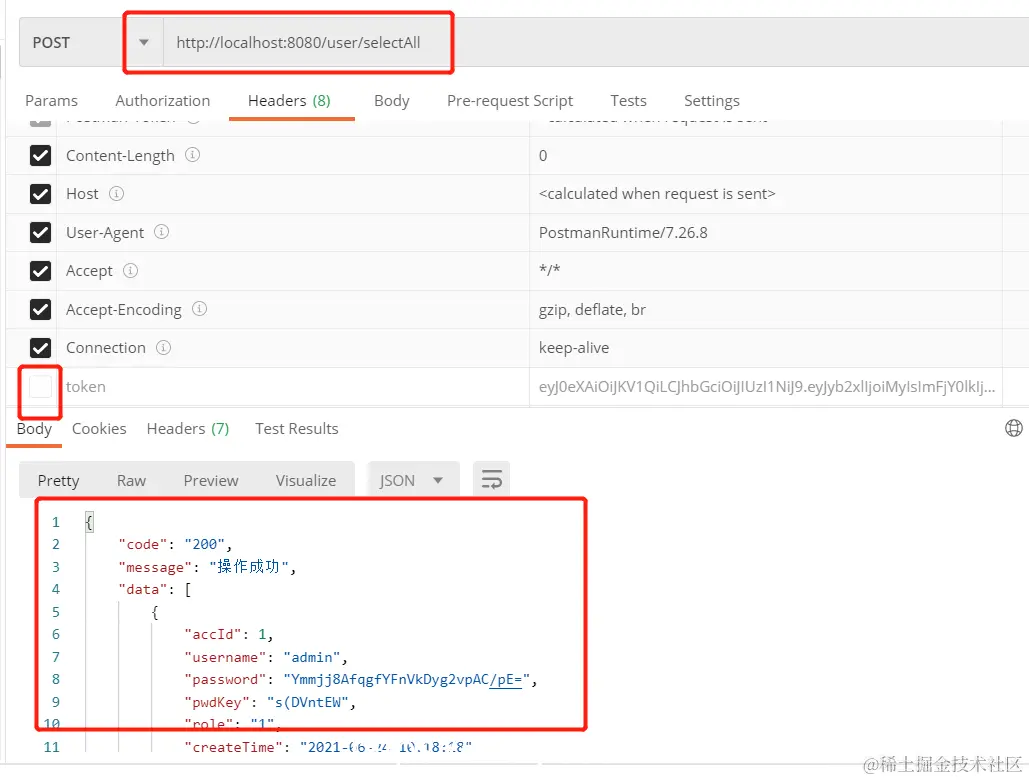Select the response Body tab
This screenshot has width=1029, height=781.
(x=34, y=429)
